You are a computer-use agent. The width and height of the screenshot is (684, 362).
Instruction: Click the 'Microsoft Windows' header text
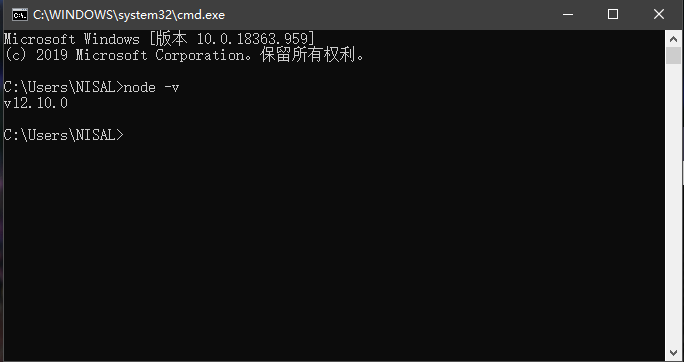(x=72, y=39)
